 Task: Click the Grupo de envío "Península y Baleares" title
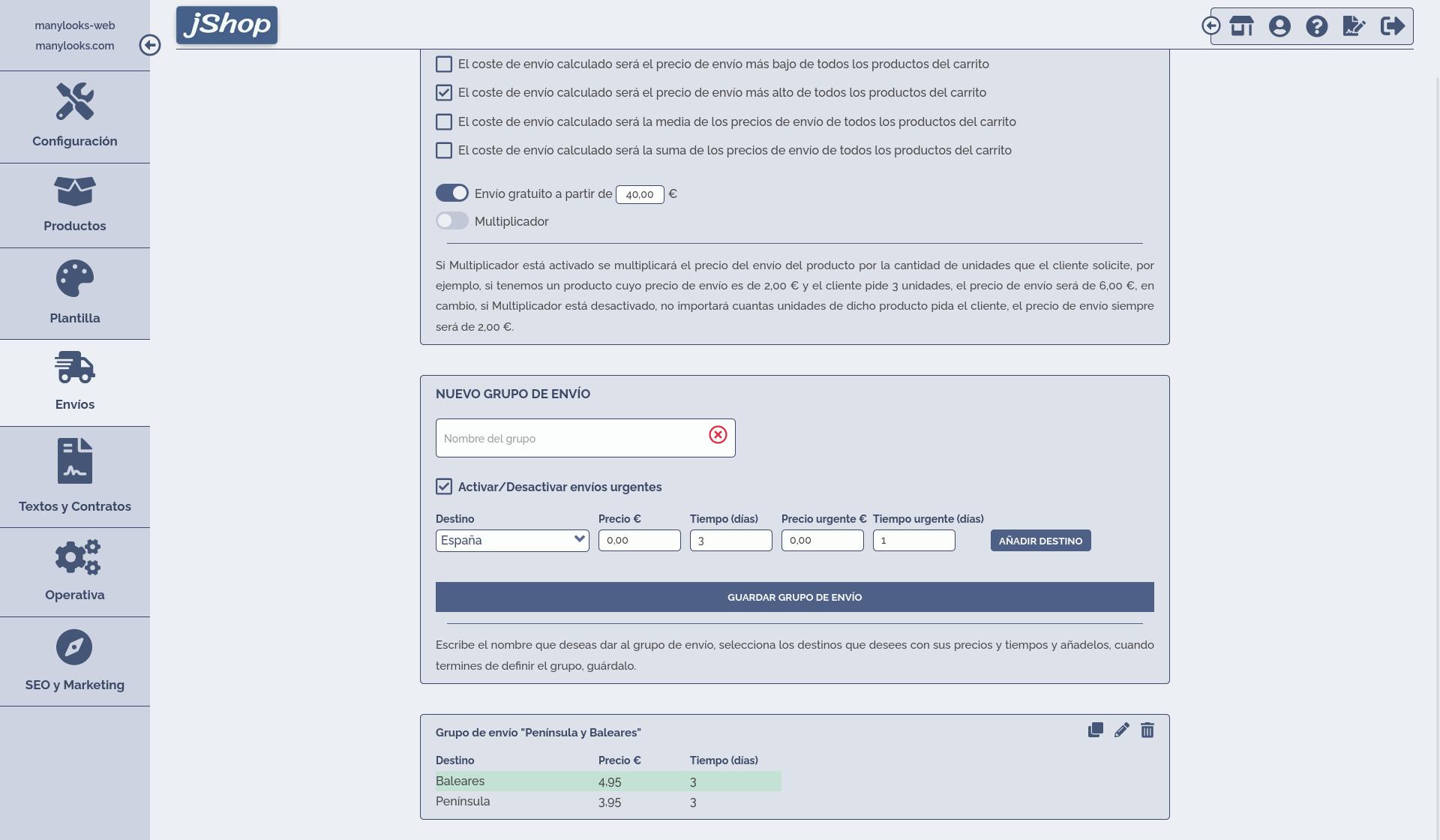[538, 733]
